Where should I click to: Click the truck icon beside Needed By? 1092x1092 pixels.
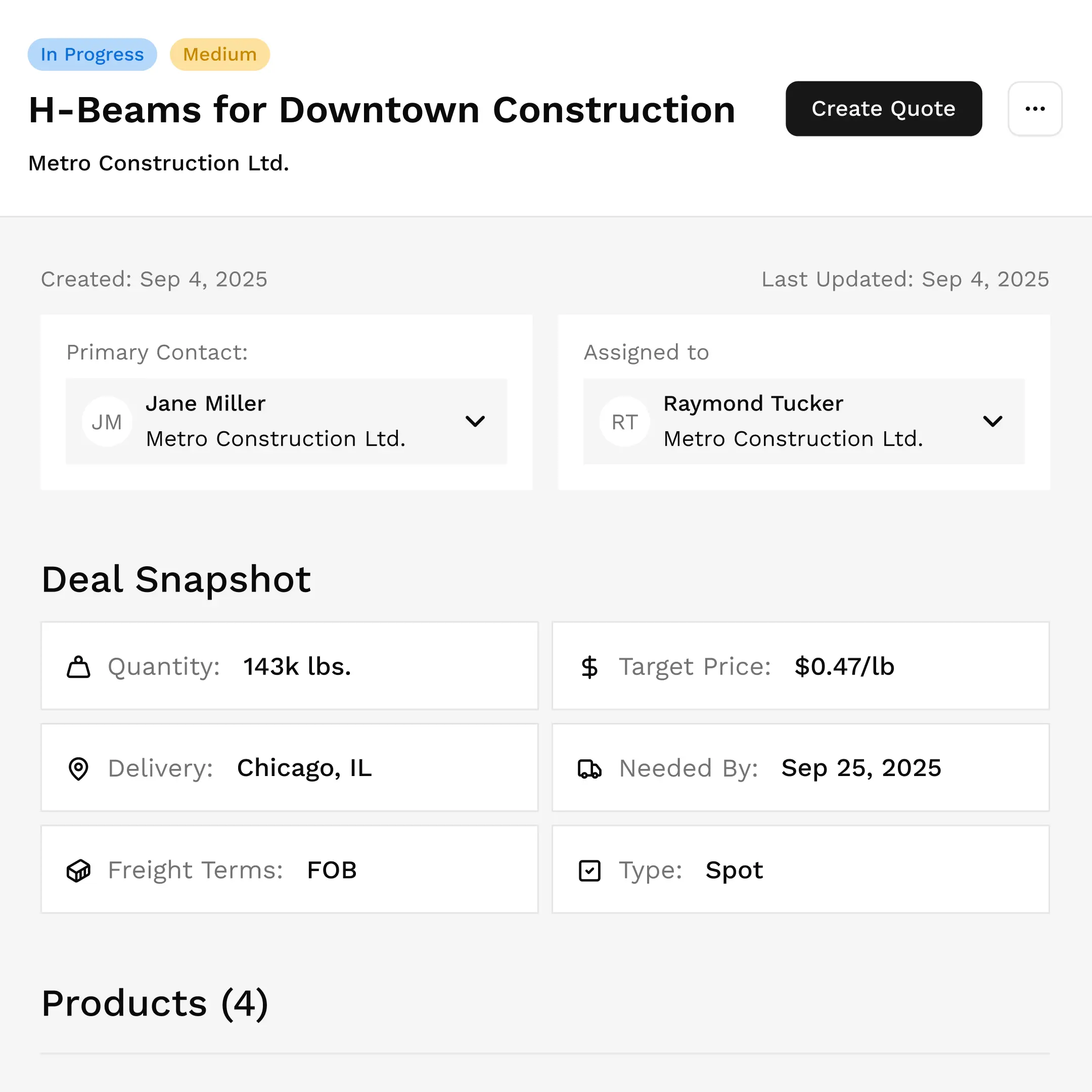pyautogui.click(x=589, y=768)
